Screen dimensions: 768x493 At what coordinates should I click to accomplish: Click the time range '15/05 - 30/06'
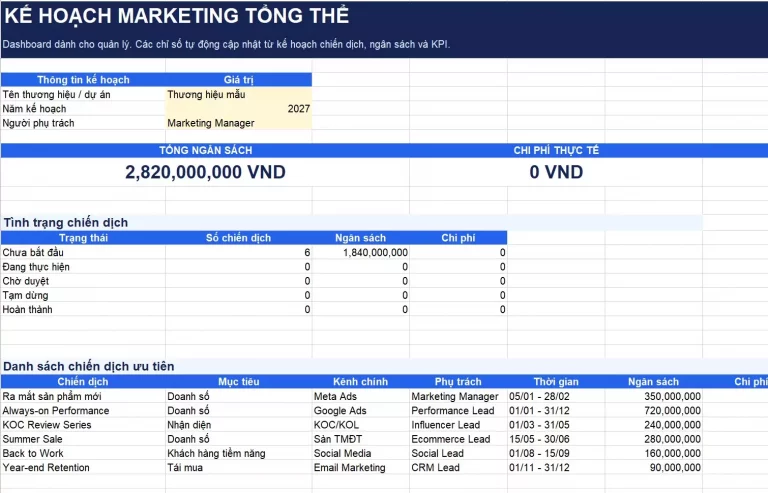click(x=556, y=439)
